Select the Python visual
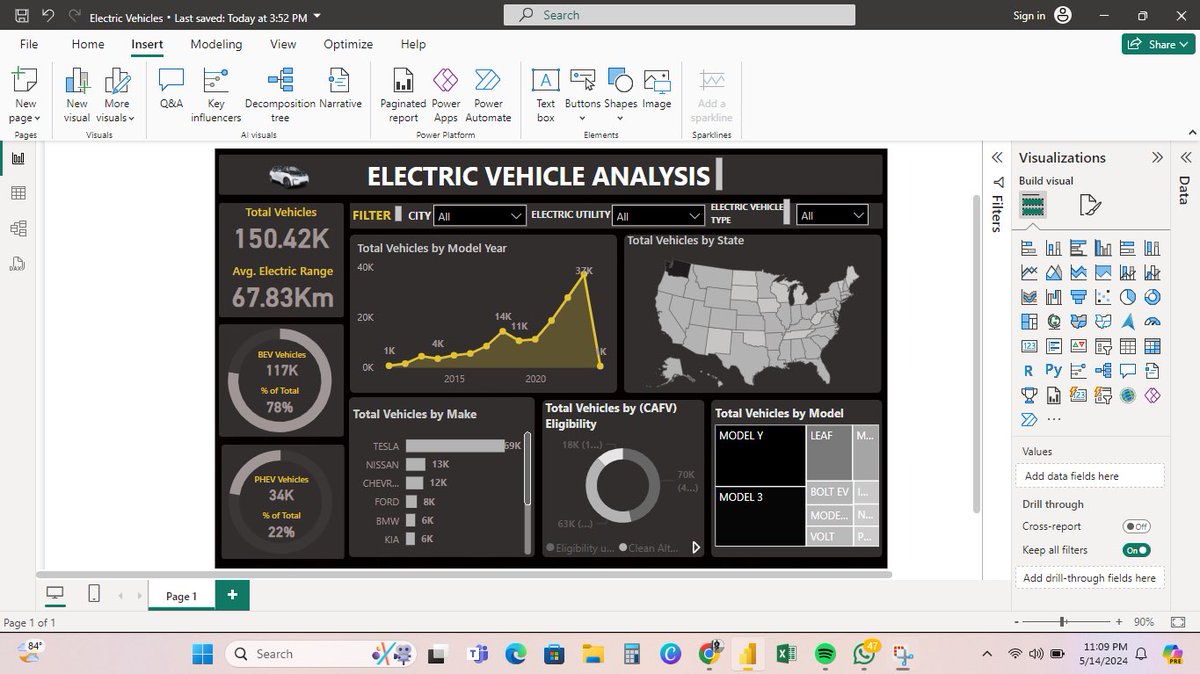This screenshot has width=1200, height=674. 1054,371
